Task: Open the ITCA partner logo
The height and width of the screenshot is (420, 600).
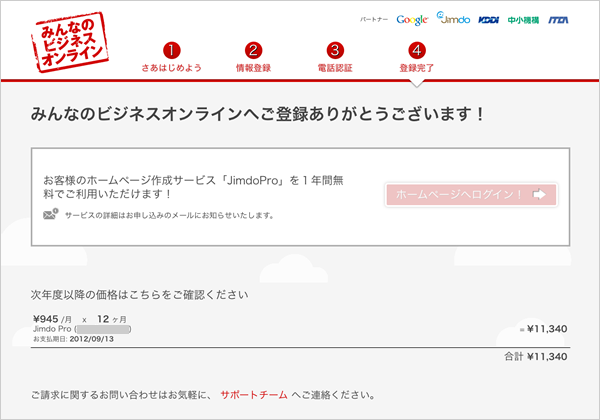Action: [x=558, y=20]
